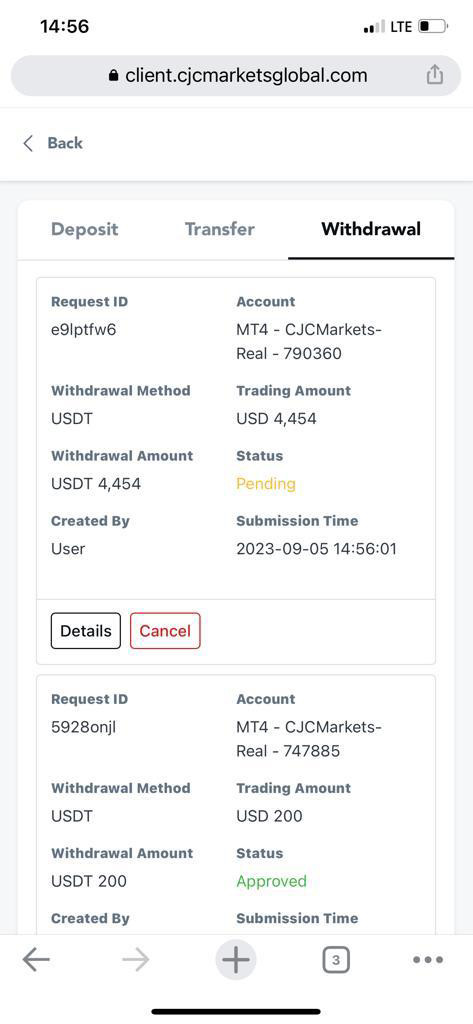Tap the Back chevron at page top
Viewport: 473px width, 1024px height.
click(28, 143)
